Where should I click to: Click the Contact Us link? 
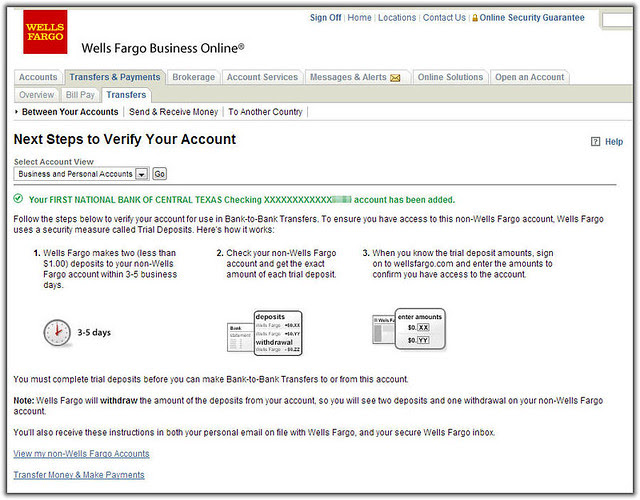(444, 18)
